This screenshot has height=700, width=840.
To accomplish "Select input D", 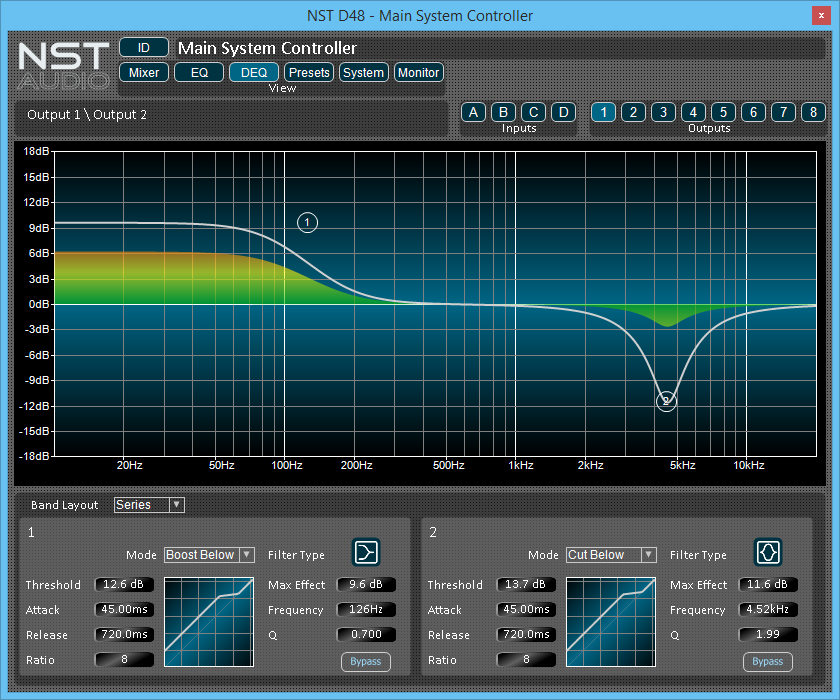I will click(564, 112).
